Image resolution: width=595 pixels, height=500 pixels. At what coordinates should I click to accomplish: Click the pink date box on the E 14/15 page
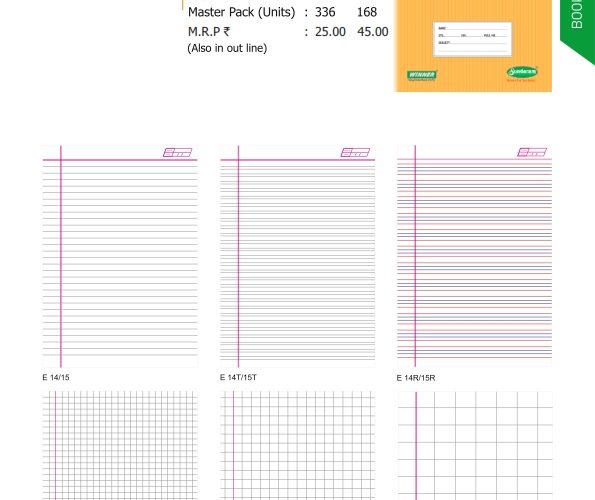pos(178,153)
